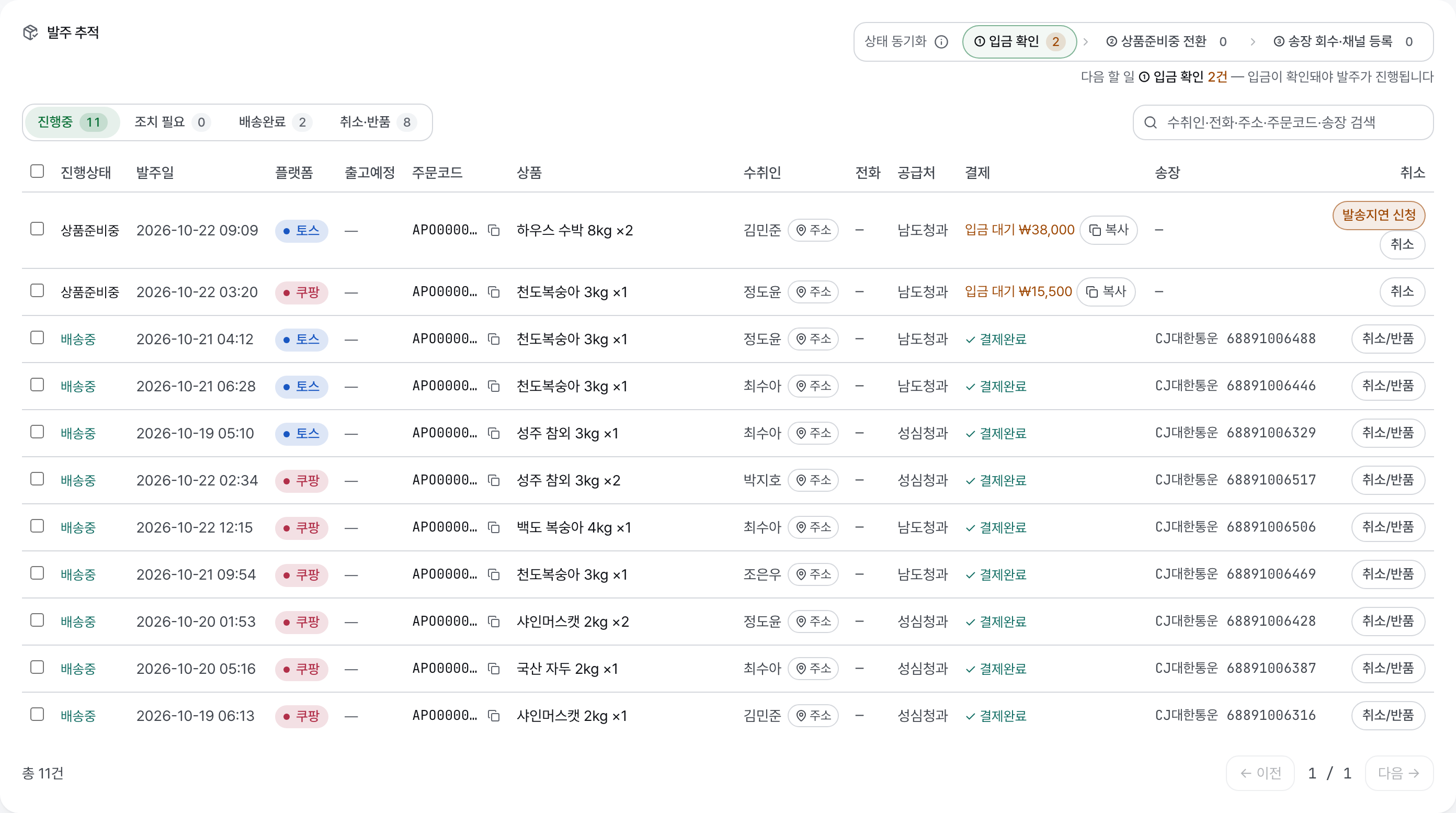The width and height of the screenshot is (1456, 813).
Task: Copy order code in 2026-10-21 09:54 row
Action: 493,574
